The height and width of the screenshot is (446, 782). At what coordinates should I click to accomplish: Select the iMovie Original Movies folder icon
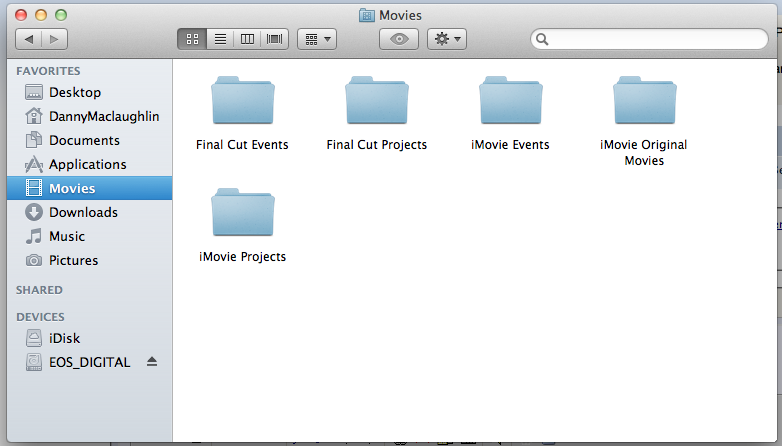pos(644,100)
